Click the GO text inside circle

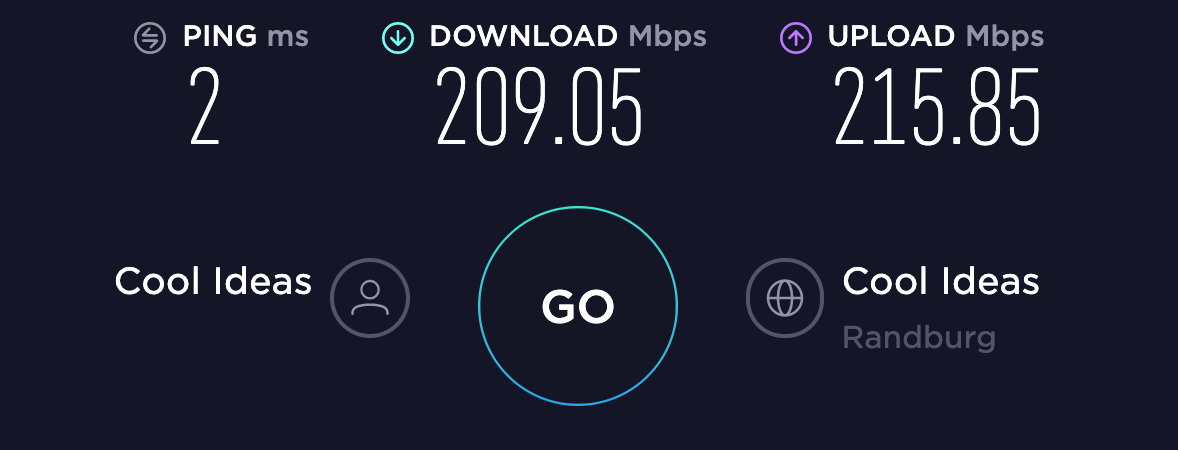(578, 307)
